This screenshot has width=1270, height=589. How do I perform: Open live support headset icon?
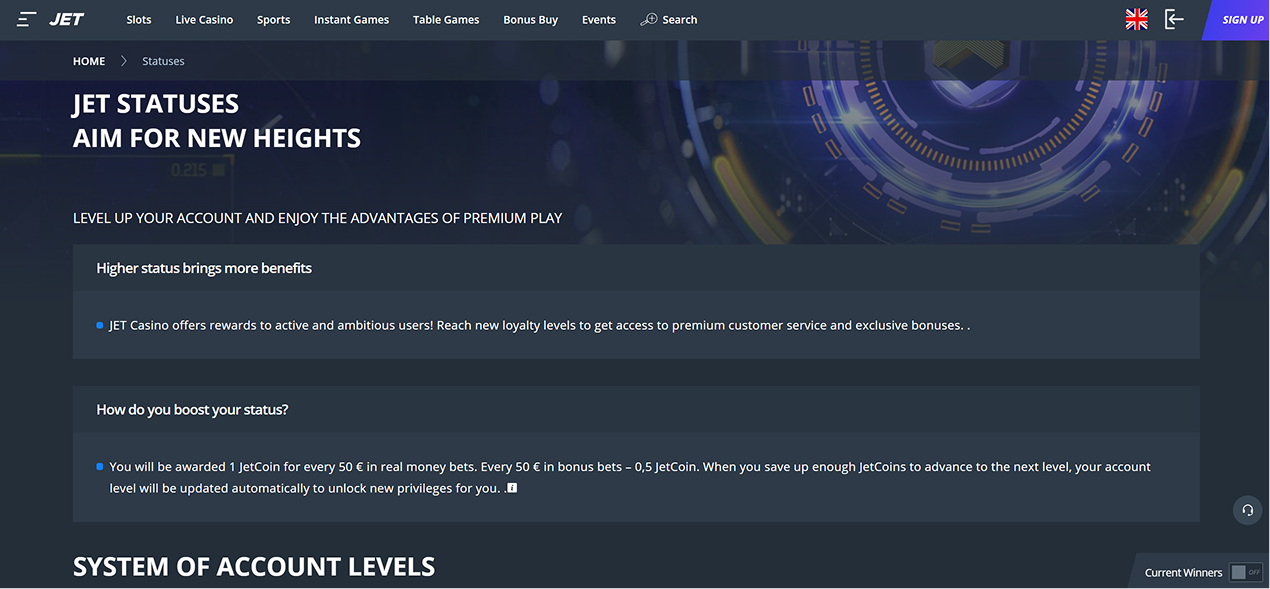1247,510
